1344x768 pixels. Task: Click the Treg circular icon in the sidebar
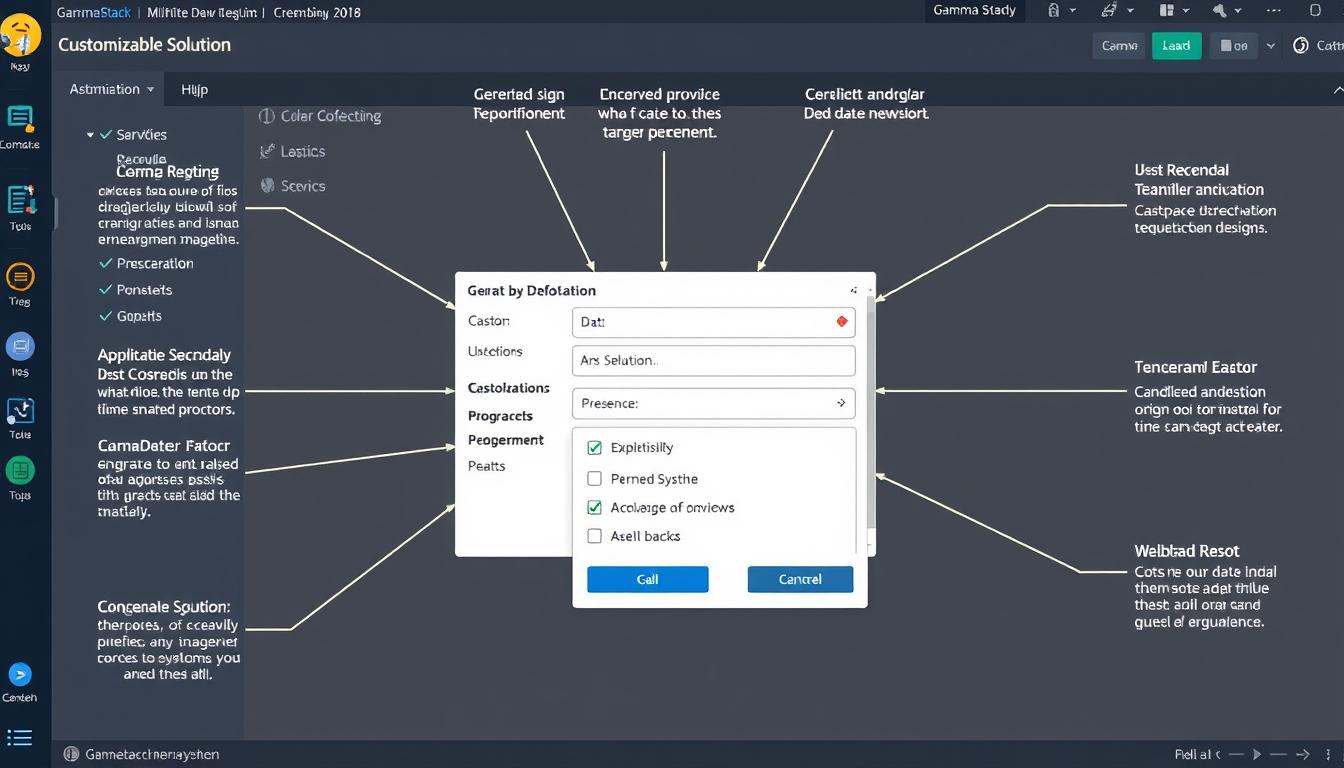pyautogui.click(x=21, y=277)
